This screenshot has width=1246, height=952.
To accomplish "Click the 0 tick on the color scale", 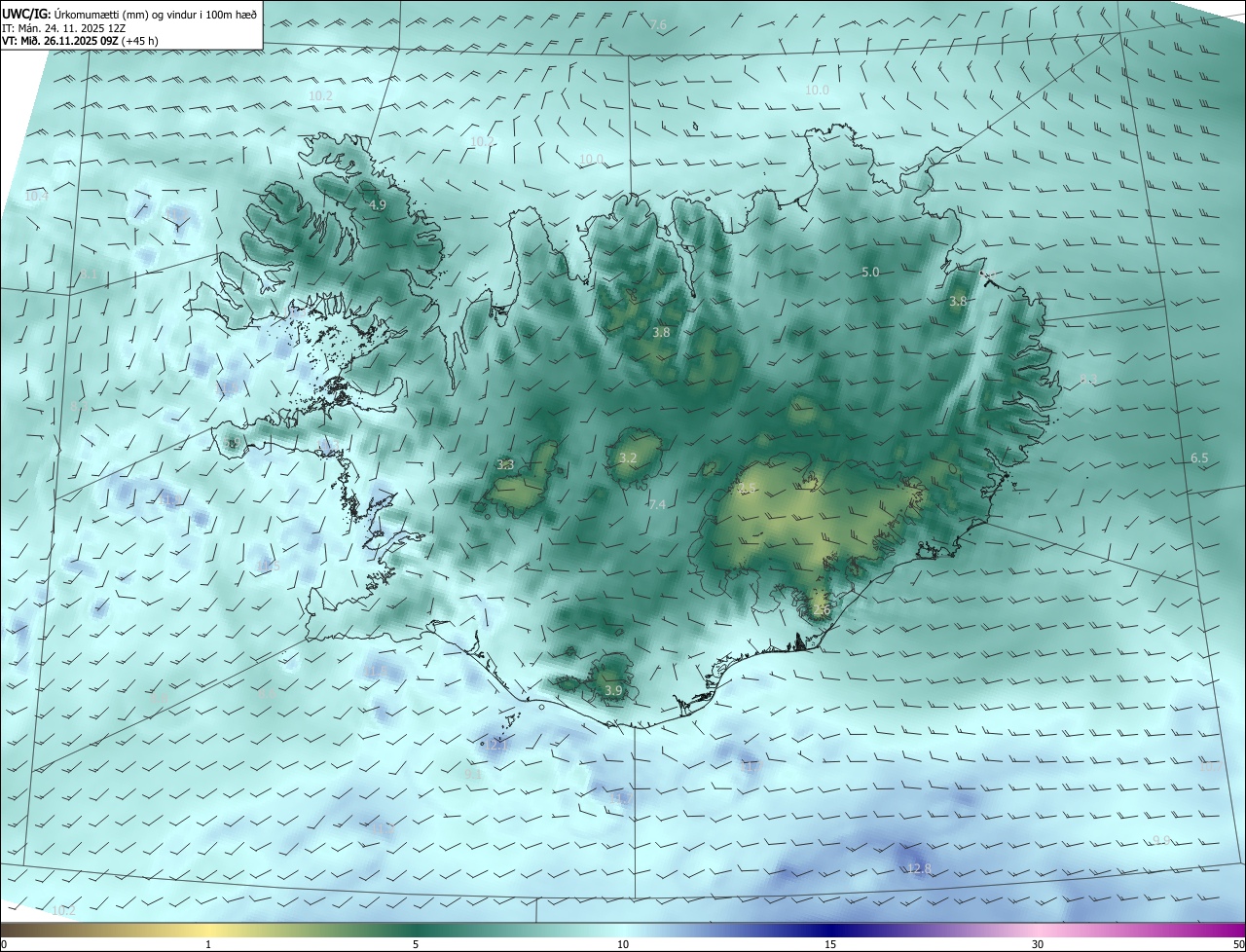I will tap(4, 944).
